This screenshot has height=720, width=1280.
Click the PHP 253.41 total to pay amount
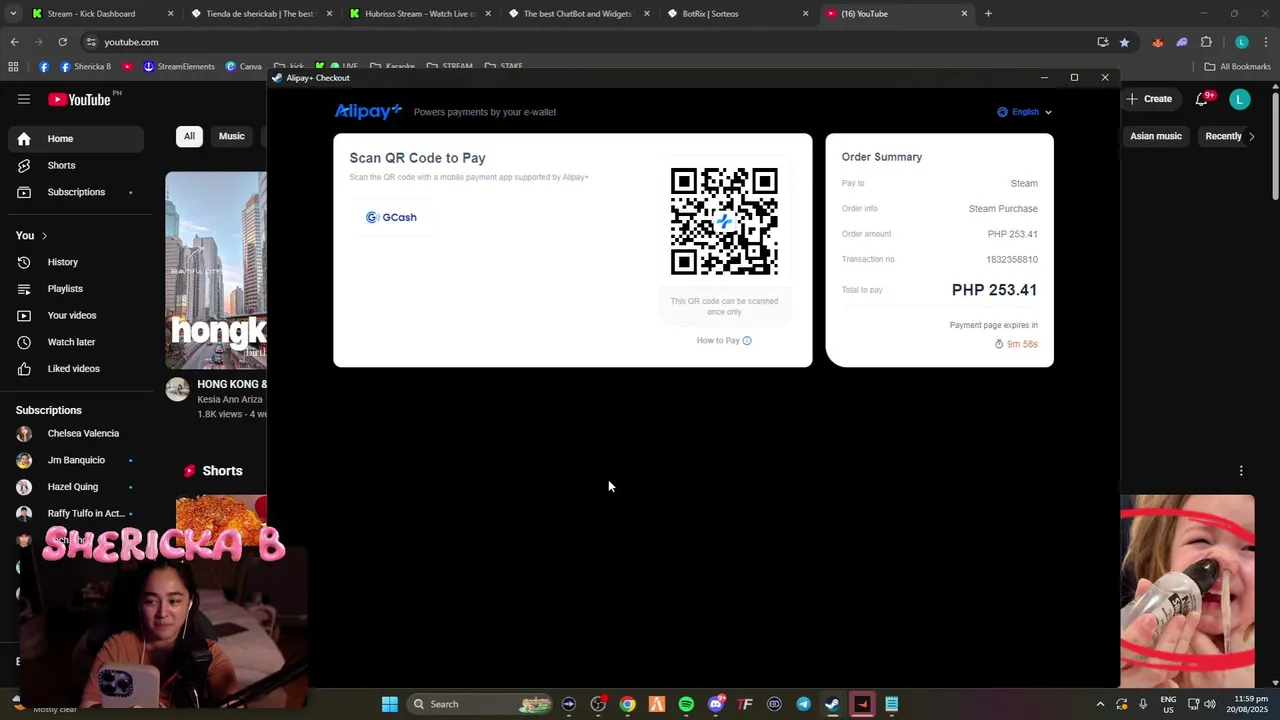tap(994, 290)
